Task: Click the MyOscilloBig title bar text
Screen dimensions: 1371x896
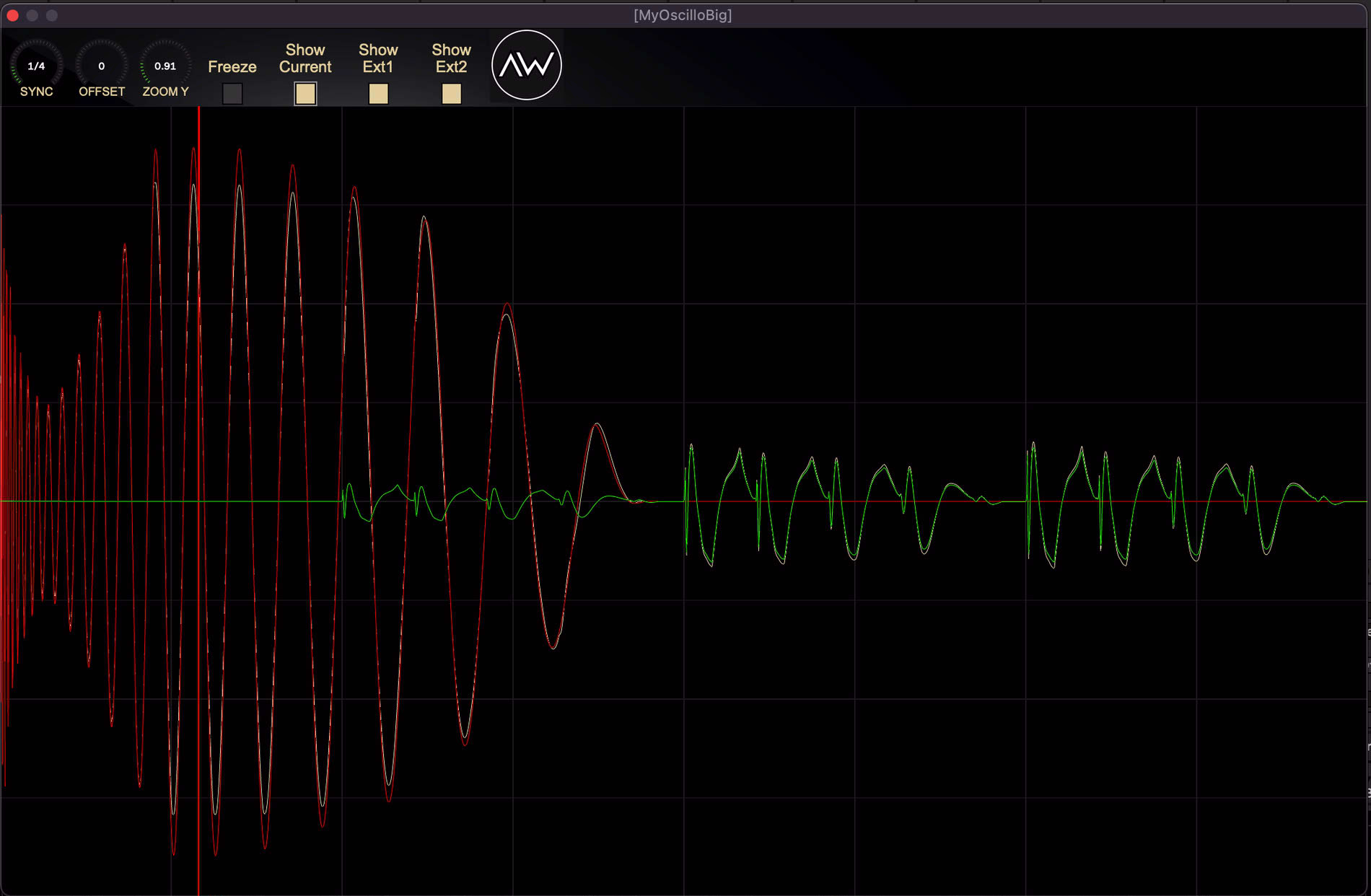Action: coord(683,15)
